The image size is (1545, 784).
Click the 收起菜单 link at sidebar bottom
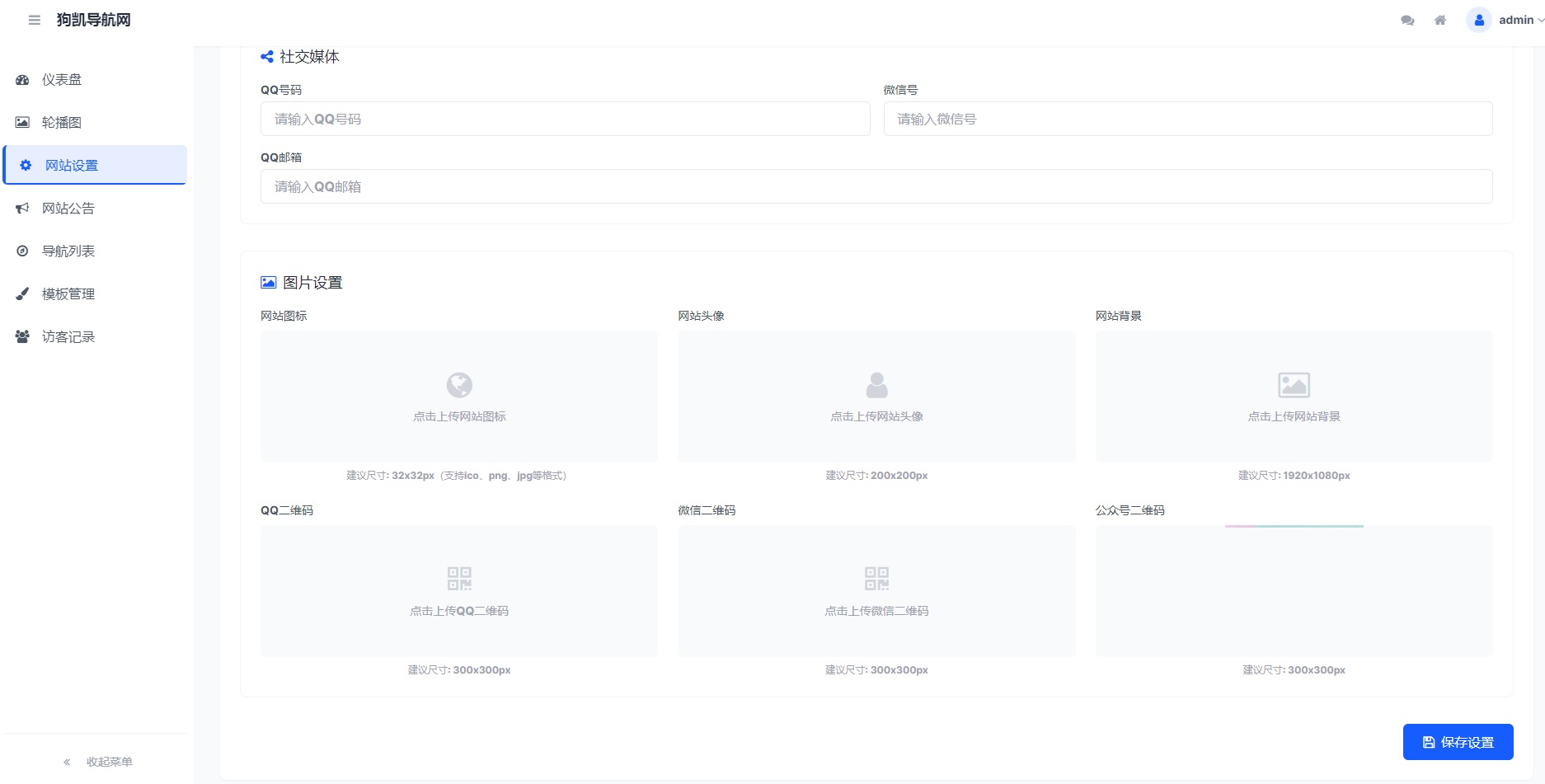click(x=108, y=761)
